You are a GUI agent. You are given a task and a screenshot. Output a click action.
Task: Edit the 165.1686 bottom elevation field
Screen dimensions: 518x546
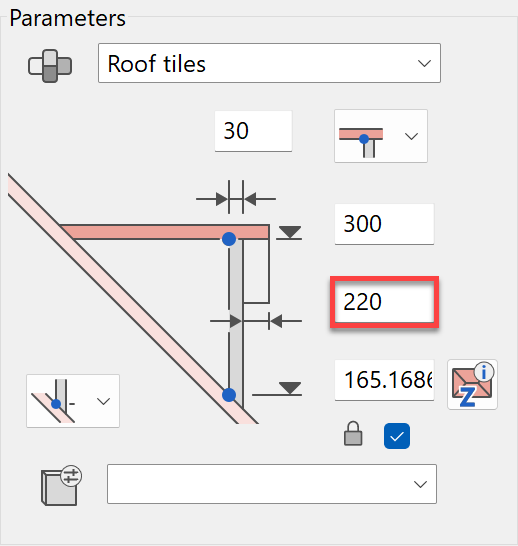[384, 380]
